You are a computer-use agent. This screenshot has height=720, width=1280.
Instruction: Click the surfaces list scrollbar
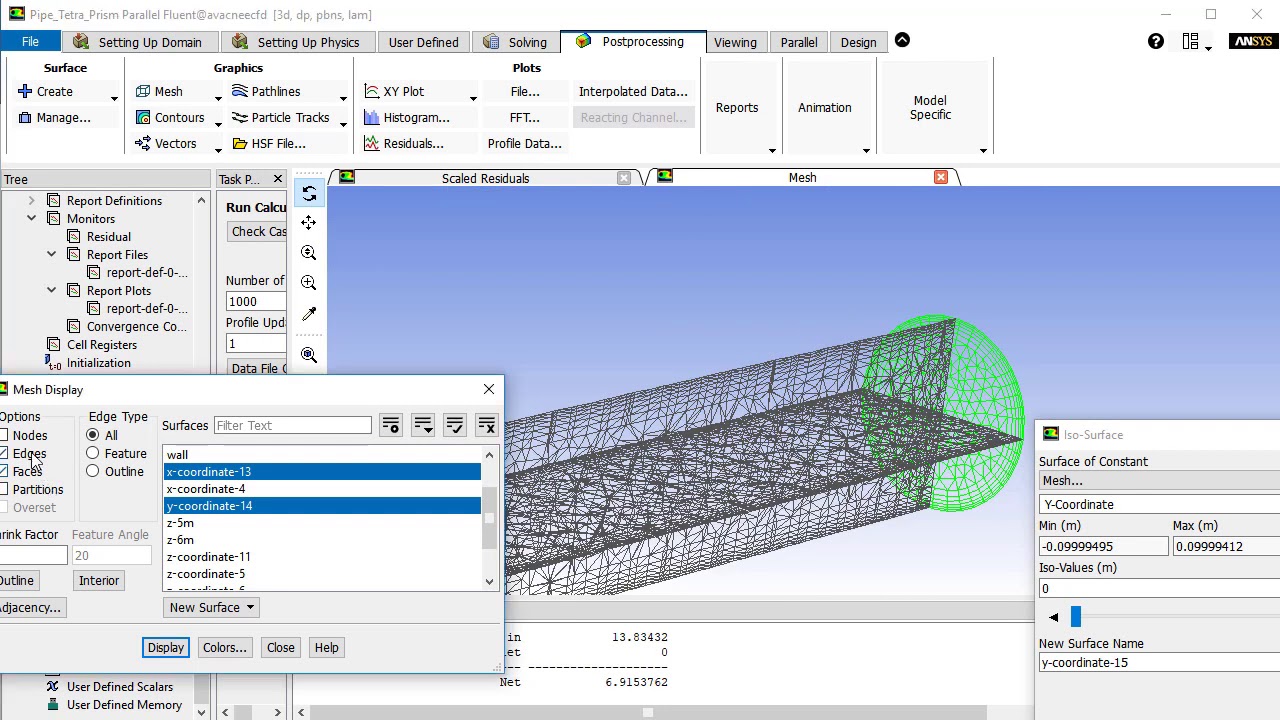pyautogui.click(x=489, y=518)
